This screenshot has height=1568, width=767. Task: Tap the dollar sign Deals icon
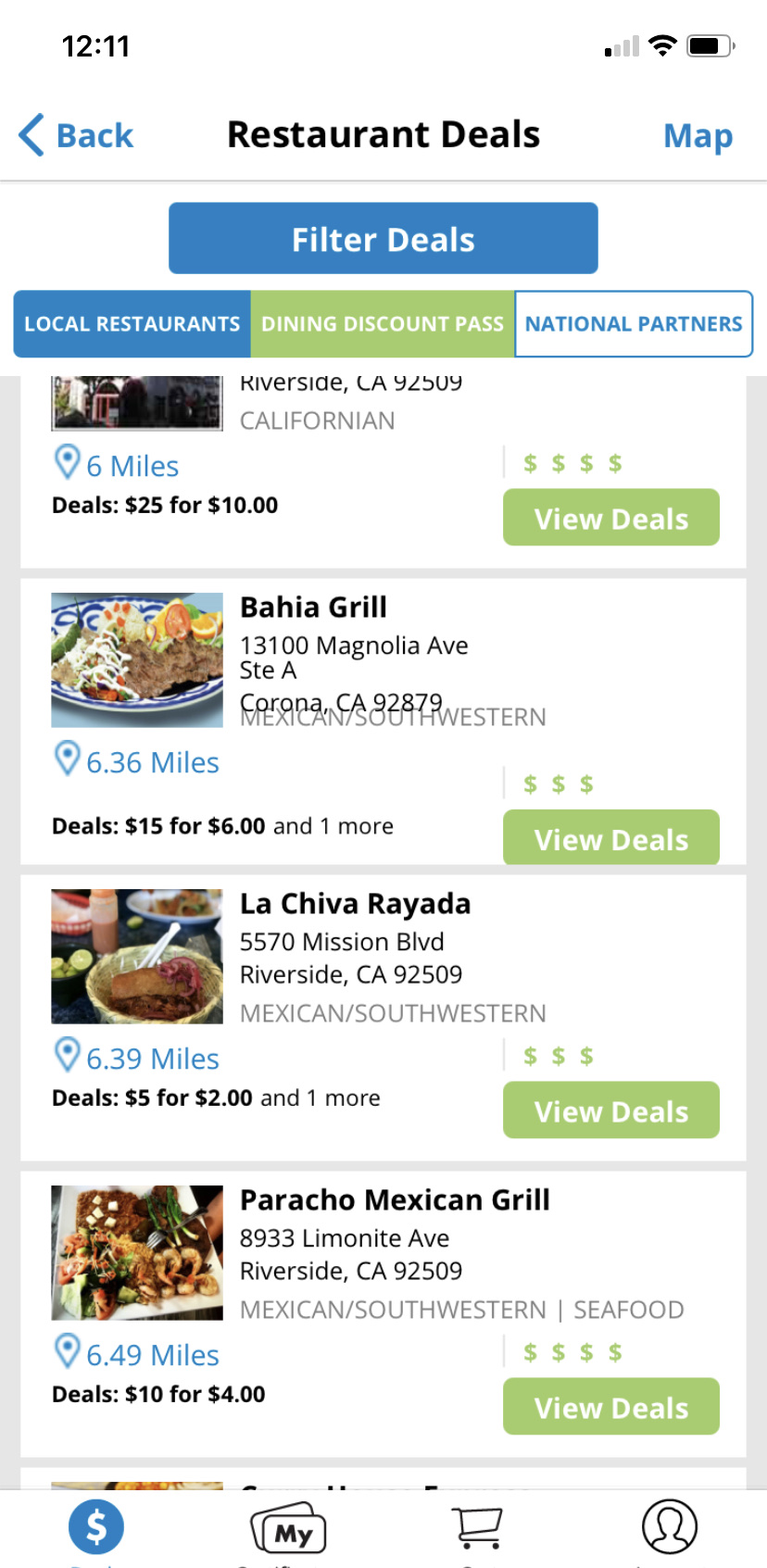tap(96, 1526)
